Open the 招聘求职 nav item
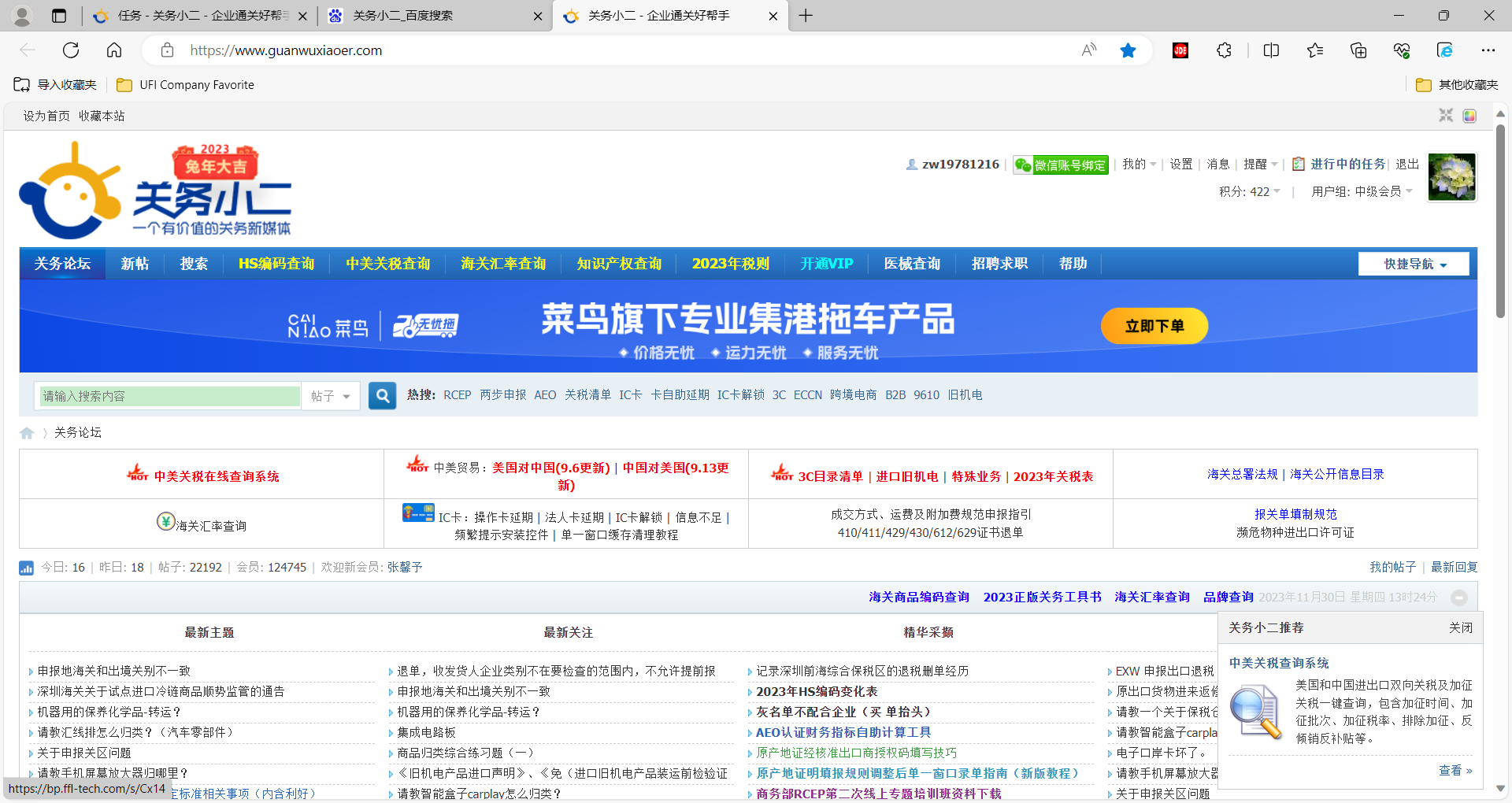This screenshot has height=803, width=1512. pos(999,264)
